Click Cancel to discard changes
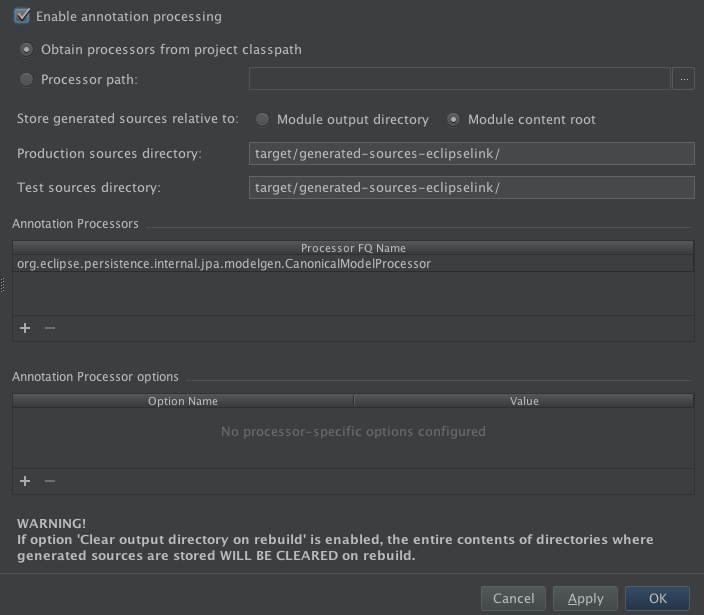The image size is (704, 615). tap(513, 598)
